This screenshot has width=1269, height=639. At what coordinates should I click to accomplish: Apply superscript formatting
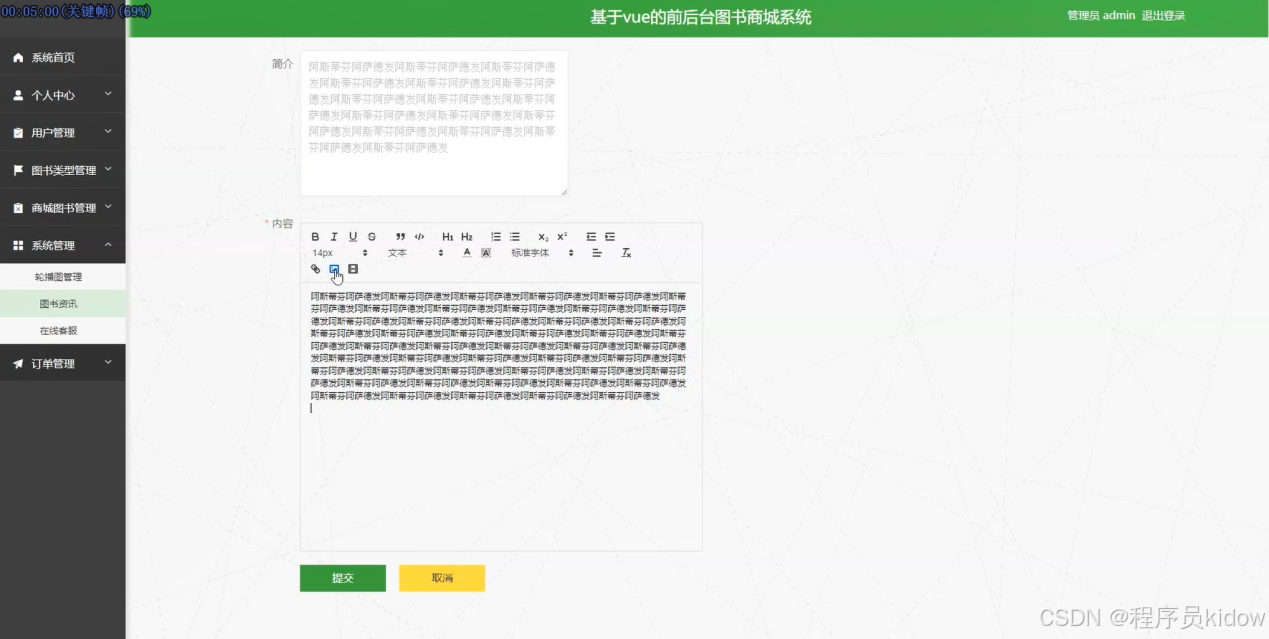click(x=562, y=237)
